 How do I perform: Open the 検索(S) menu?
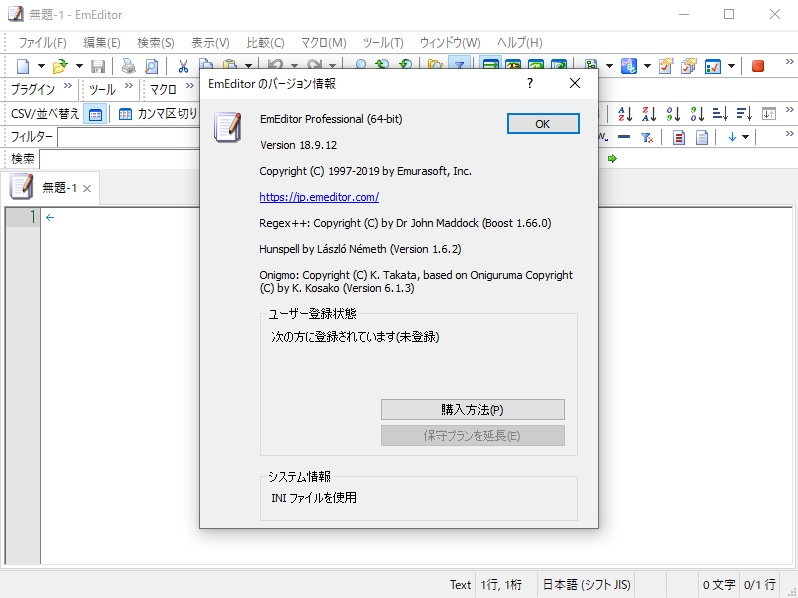tap(156, 43)
